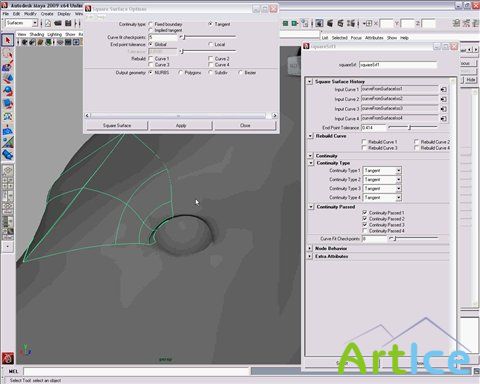
Task: Switch to the four view layout
Action: pos(8,183)
